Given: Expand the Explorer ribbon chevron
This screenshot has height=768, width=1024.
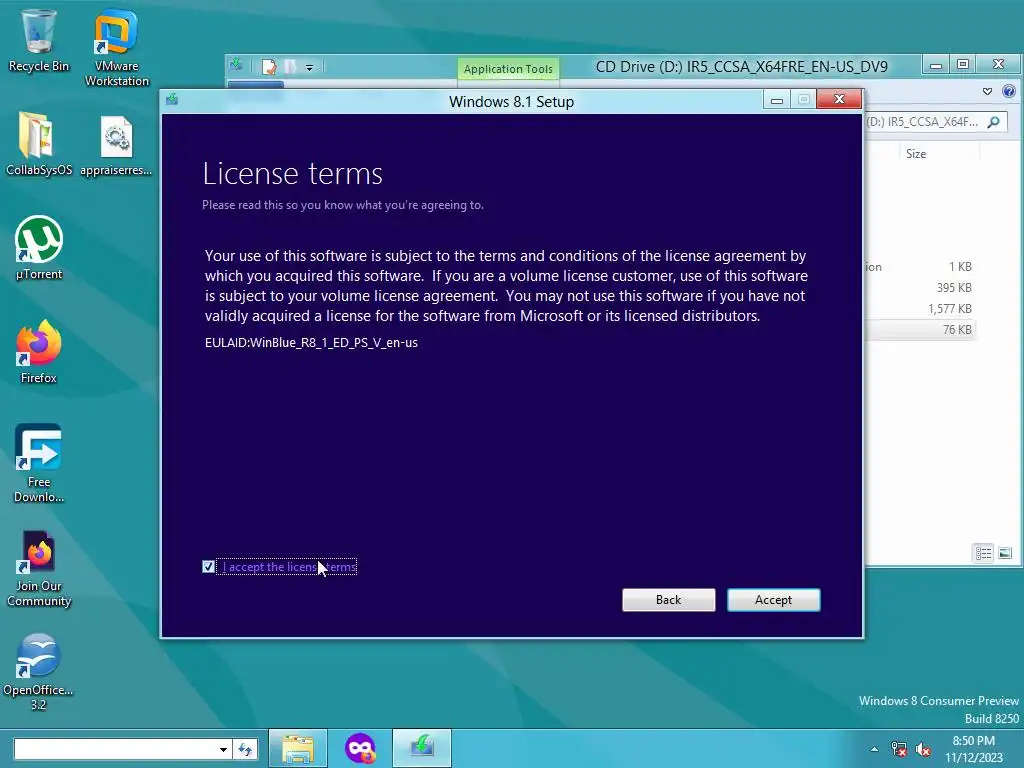Looking at the screenshot, I should coord(987,91).
